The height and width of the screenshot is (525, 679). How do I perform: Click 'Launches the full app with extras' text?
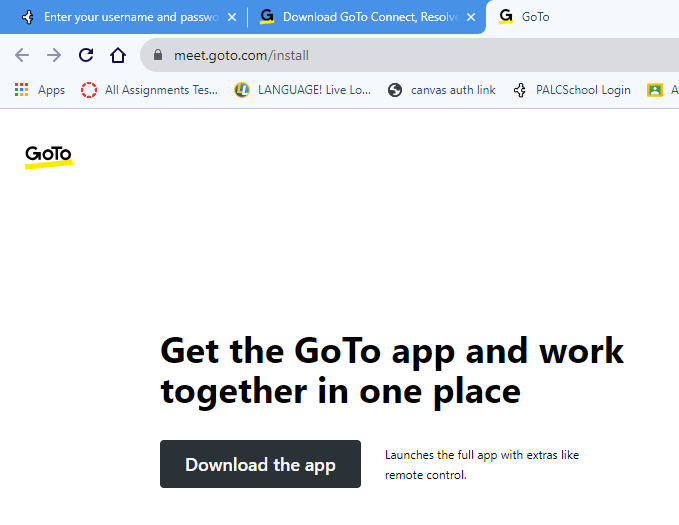click(x=482, y=465)
